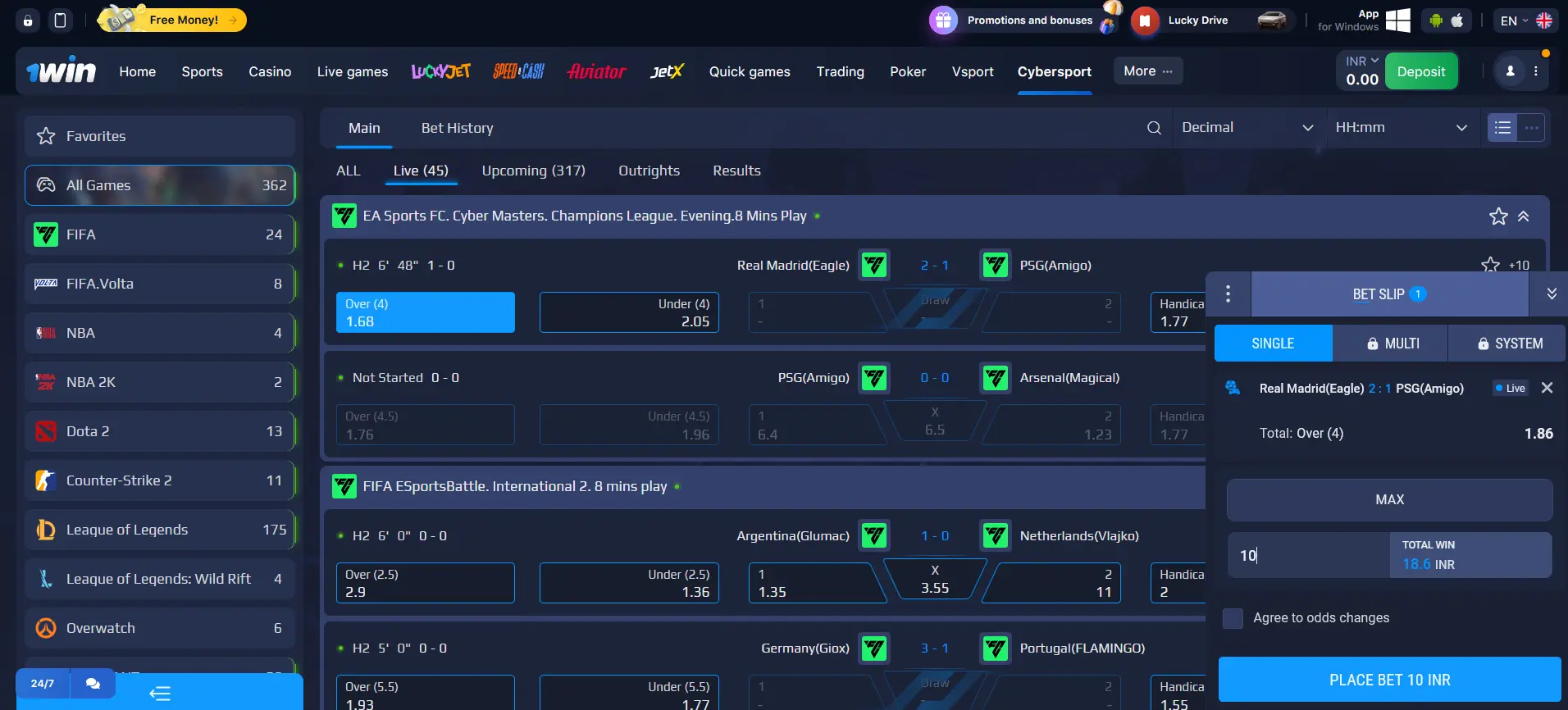Click the Netherlands(Vlajko) team badge
The height and width of the screenshot is (710, 1568).
coord(996,535)
